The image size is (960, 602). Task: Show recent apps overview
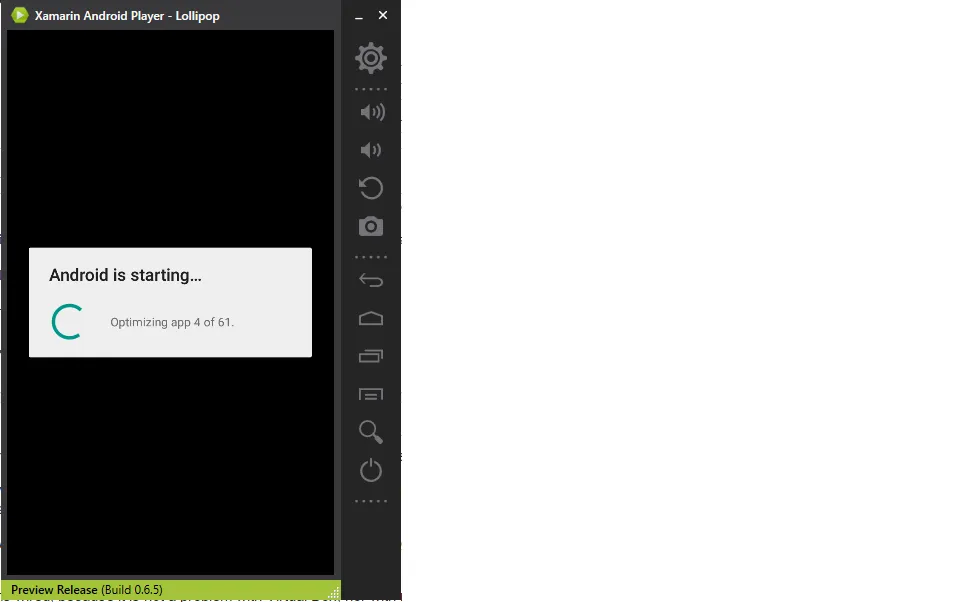point(370,356)
